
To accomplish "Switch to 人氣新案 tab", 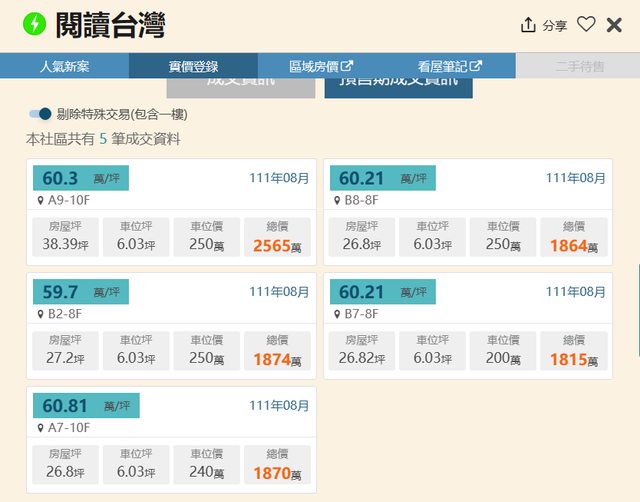I will (x=64, y=66).
